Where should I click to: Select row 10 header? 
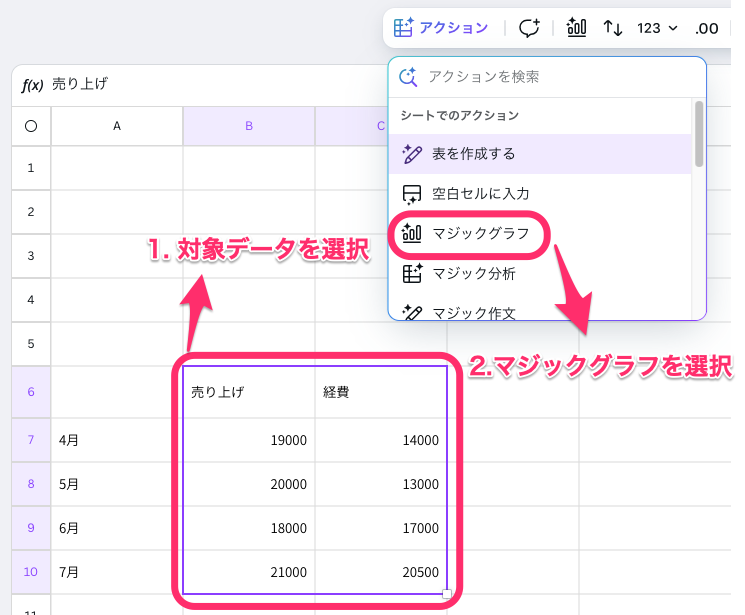pos(31,572)
